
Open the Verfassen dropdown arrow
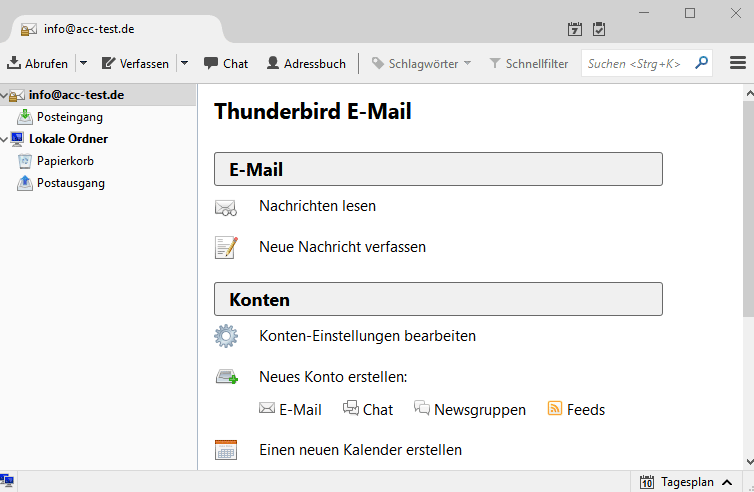tap(184, 63)
